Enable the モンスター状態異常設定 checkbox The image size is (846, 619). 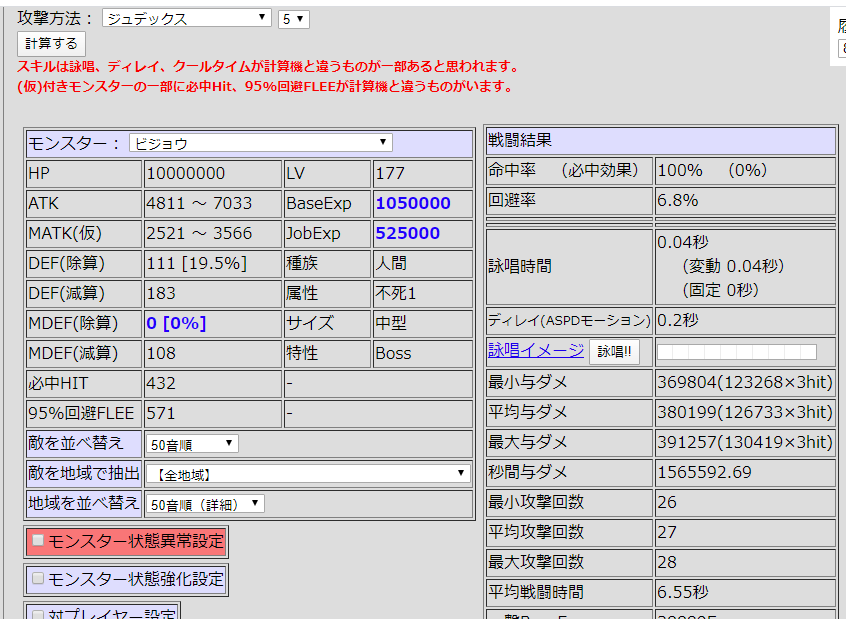click(38, 540)
